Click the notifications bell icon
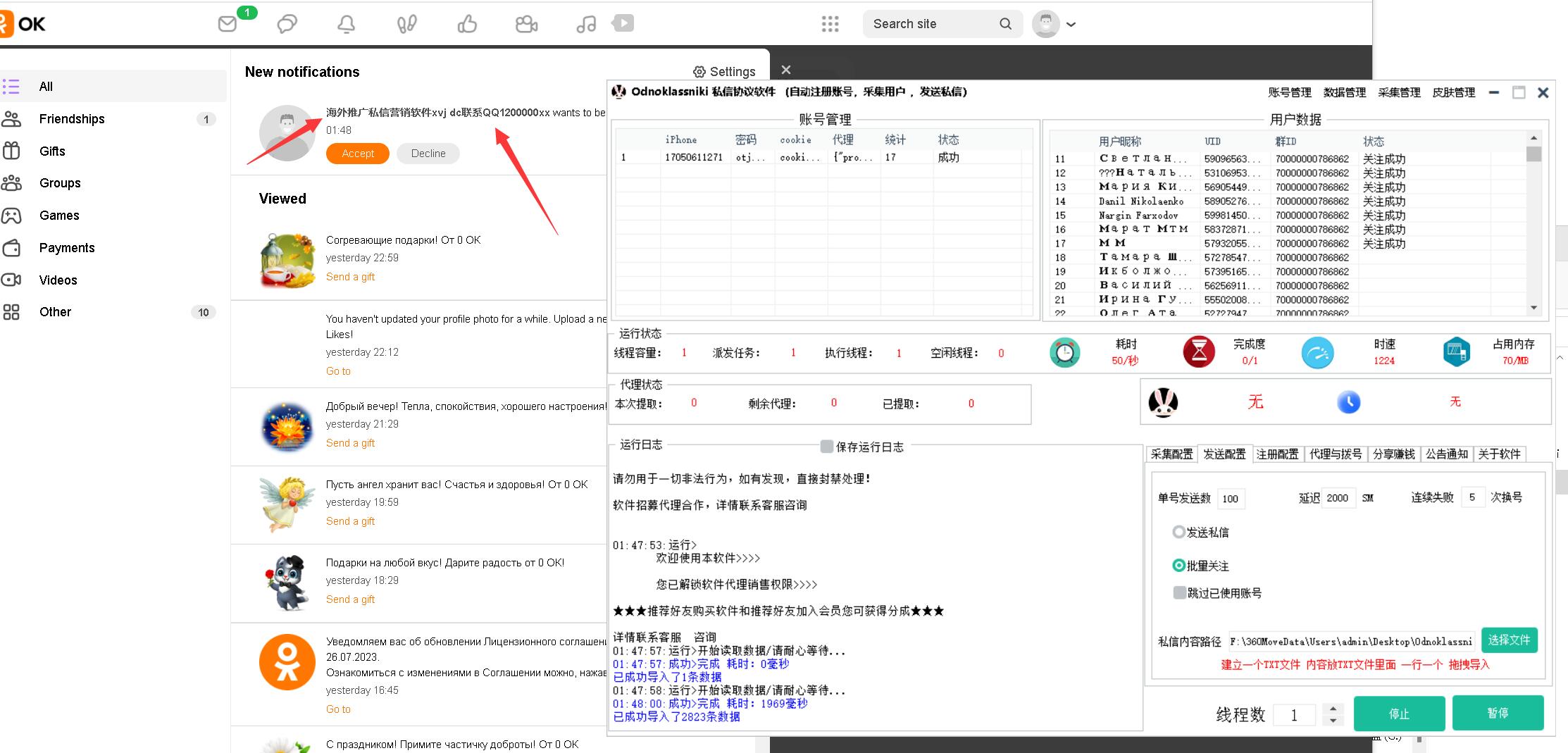 tap(346, 24)
